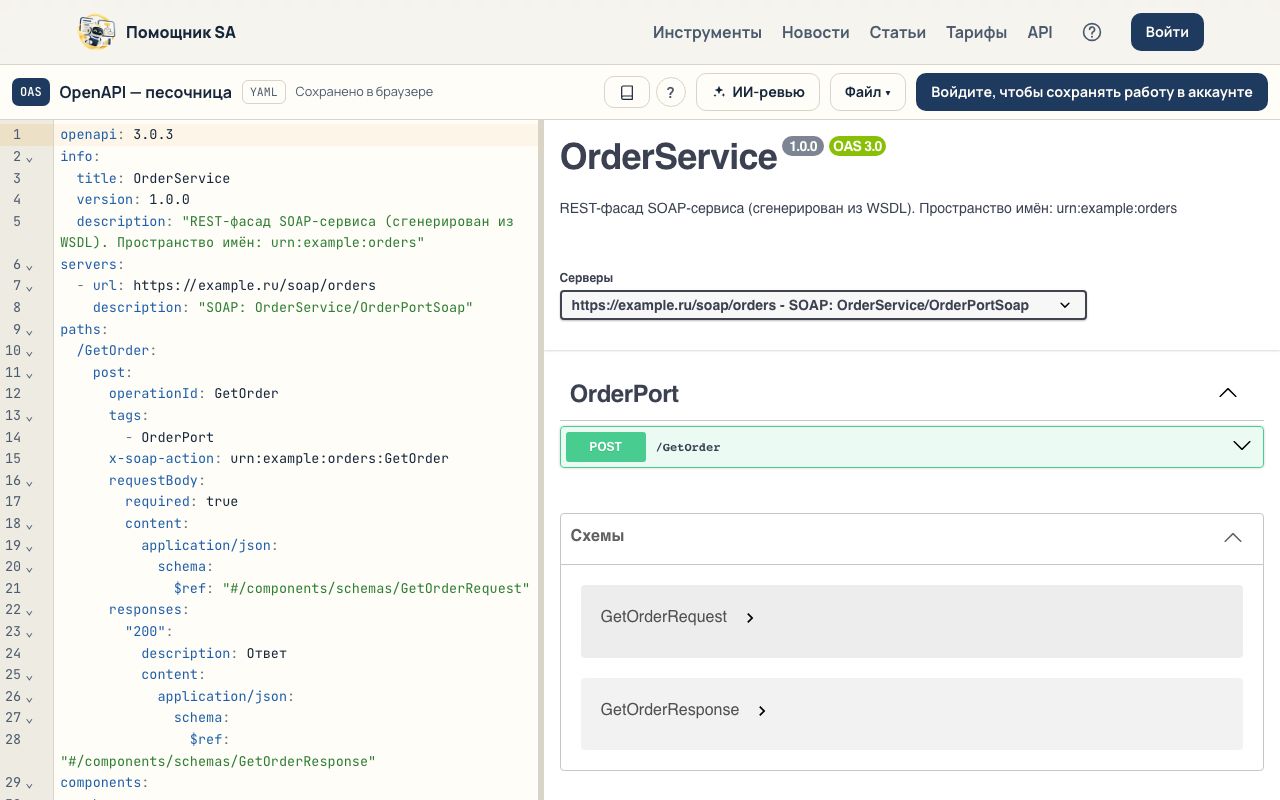The height and width of the screenshot is (800, 1280).
Task: Click the "OpenAPI — песочница" title
Action: click(x=146, y=92)
